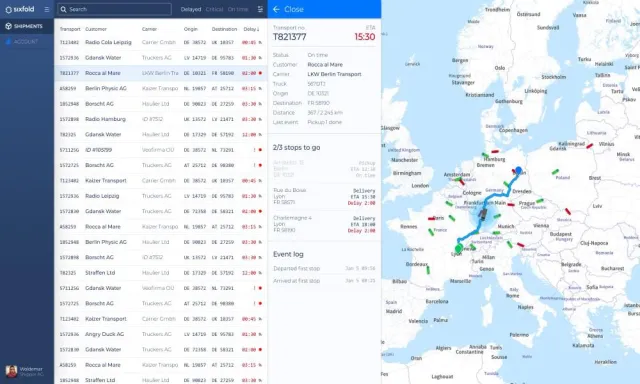Switch to the Delayed filter tab
The height and width of the screenshot is (384, 640).
pos(191,9)
